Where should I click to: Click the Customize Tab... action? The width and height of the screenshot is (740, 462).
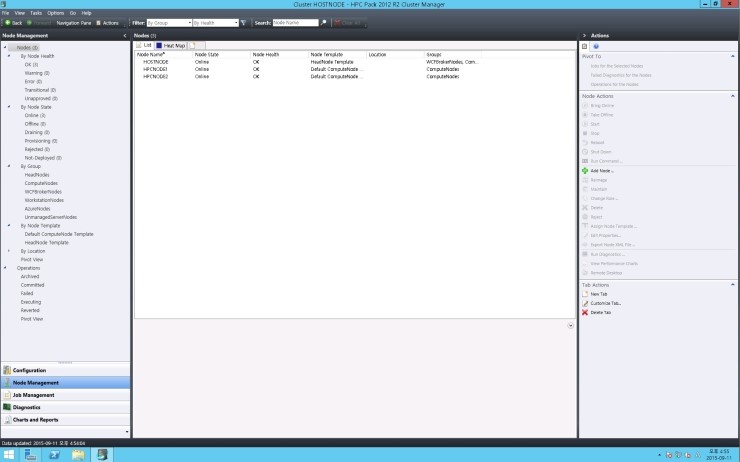(605, 303)
